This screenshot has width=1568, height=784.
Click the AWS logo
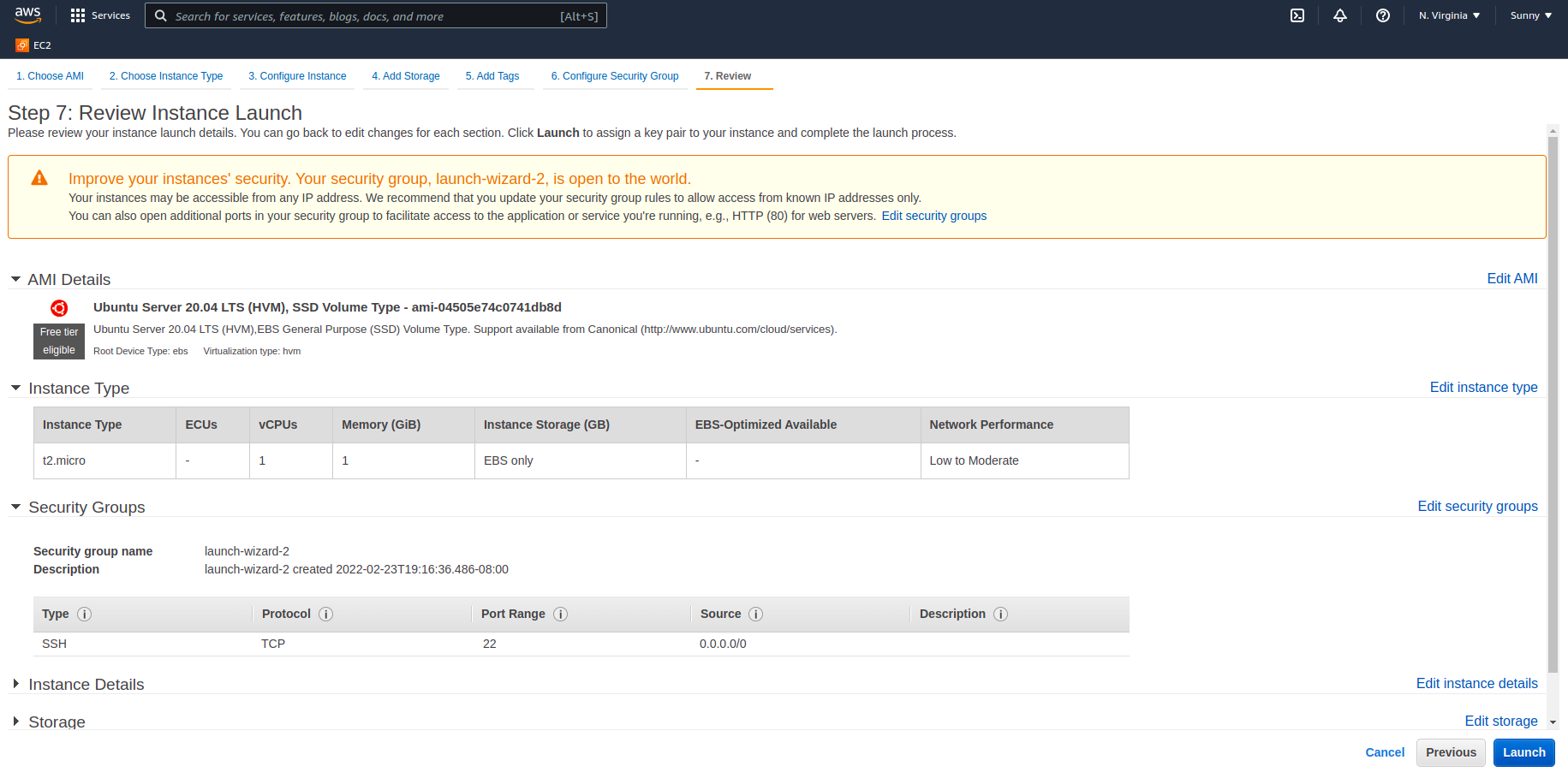(27, 15)
